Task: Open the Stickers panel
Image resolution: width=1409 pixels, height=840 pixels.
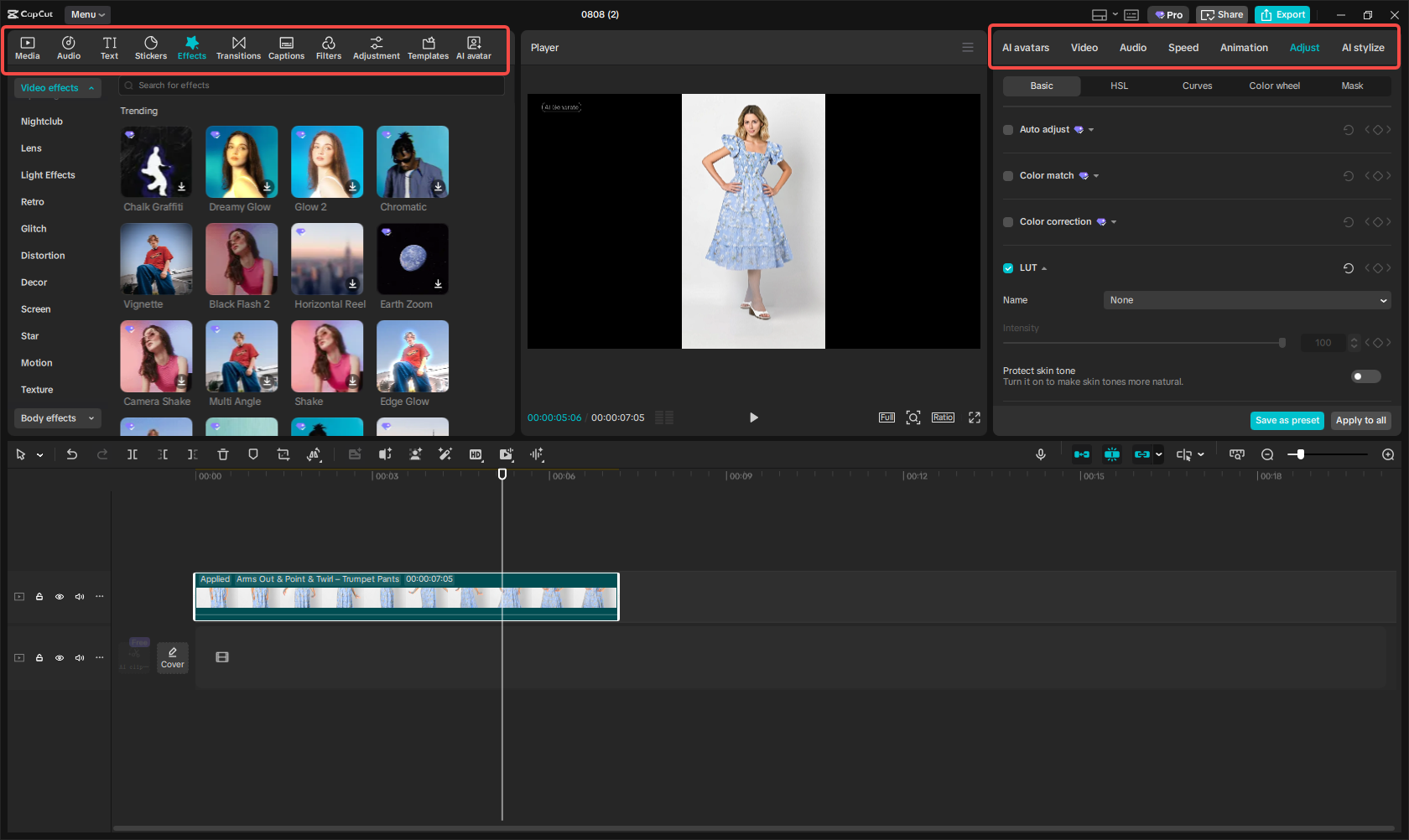Action: [x=151, y=47]
